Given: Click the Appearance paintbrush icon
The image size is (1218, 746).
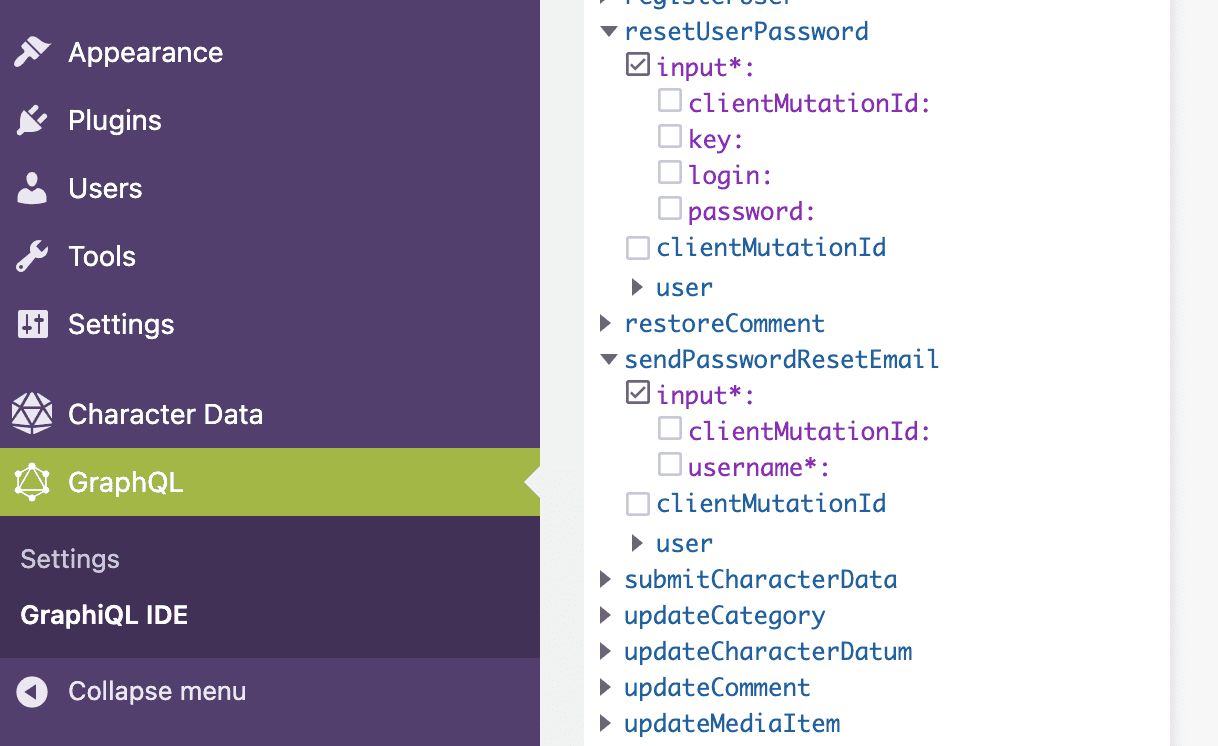Looking at the screenshot, I should [x=32, y=52].
